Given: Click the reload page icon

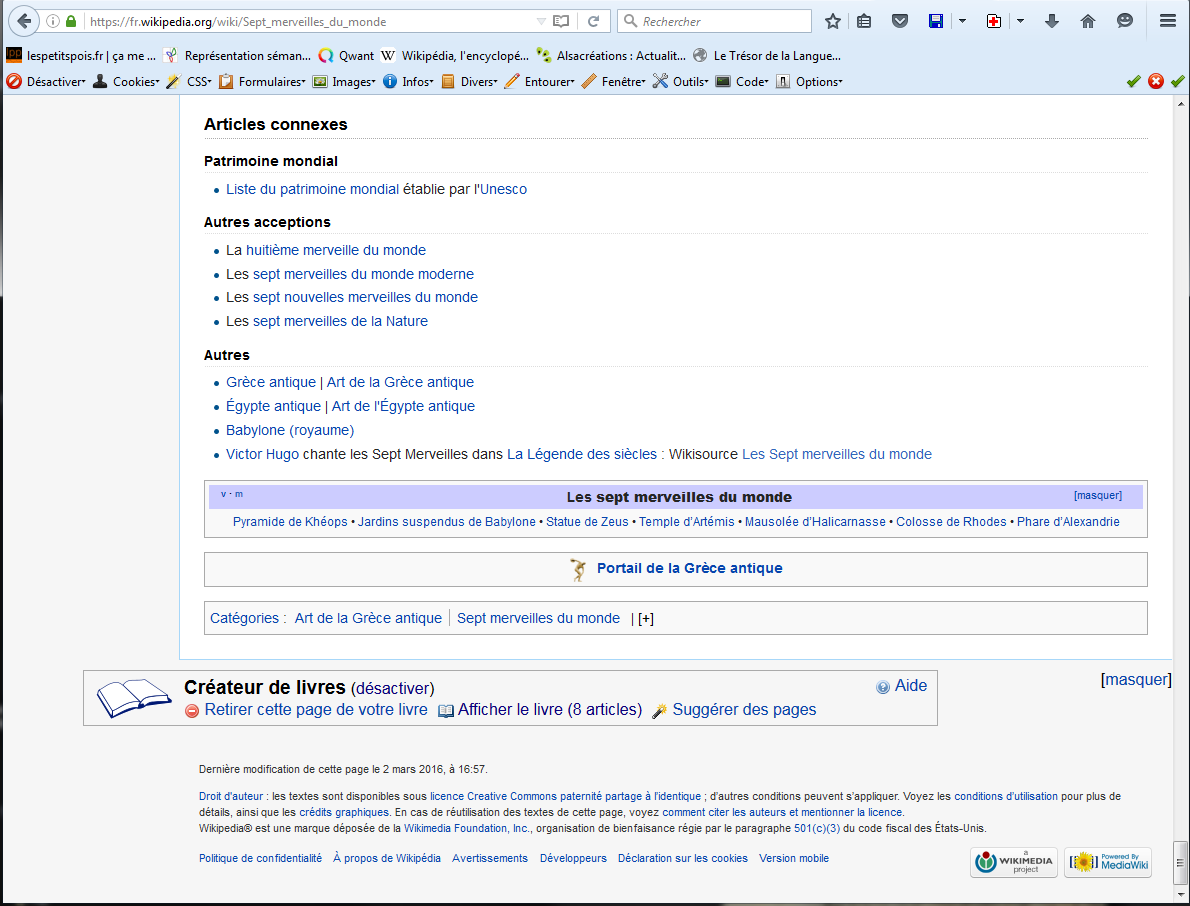Looking at the screenshot, I should pyautogui.click(x=593, y=21).
